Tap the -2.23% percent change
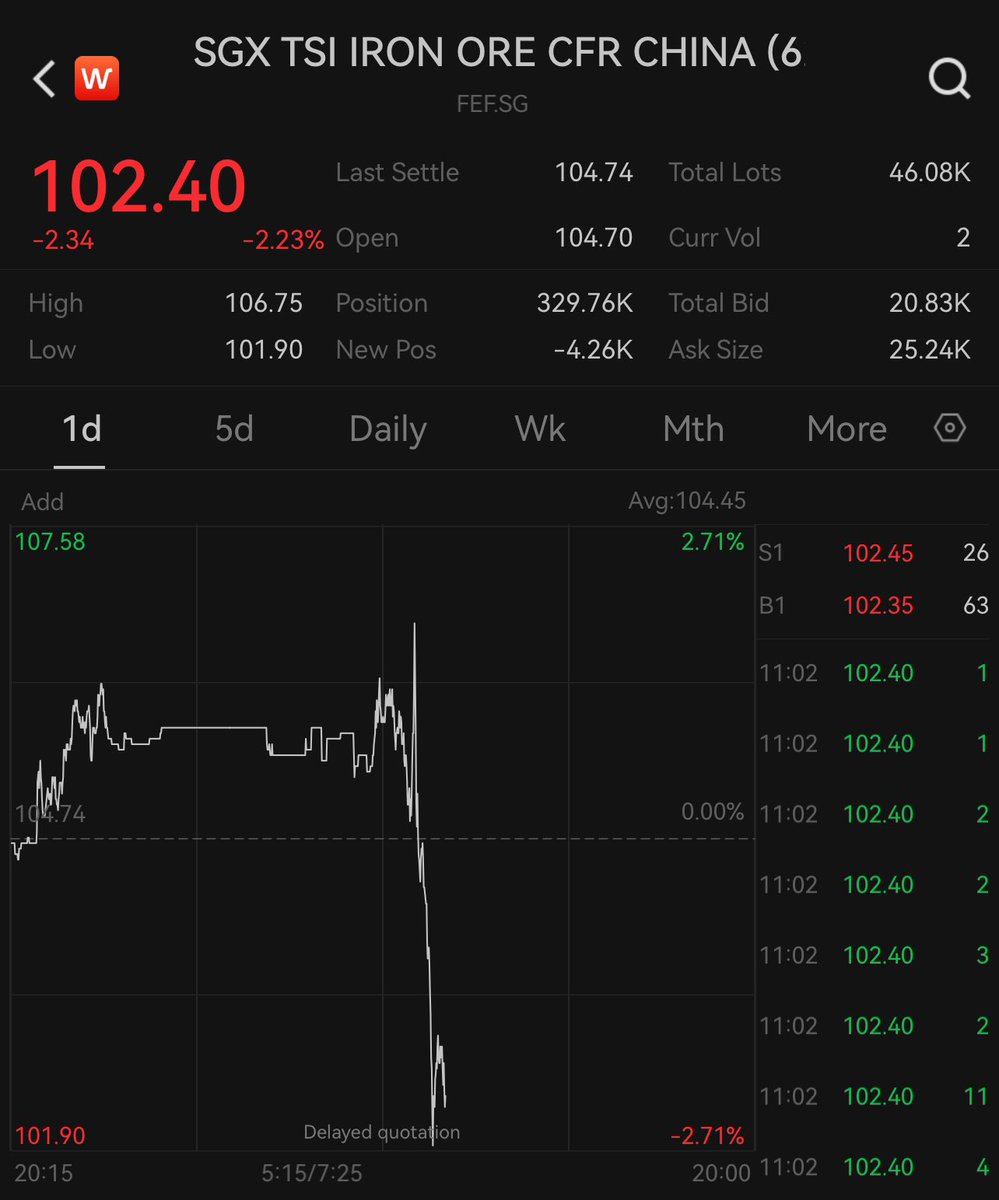The image size is (999, 1200). pyautogui.click(x=283, y=240)
